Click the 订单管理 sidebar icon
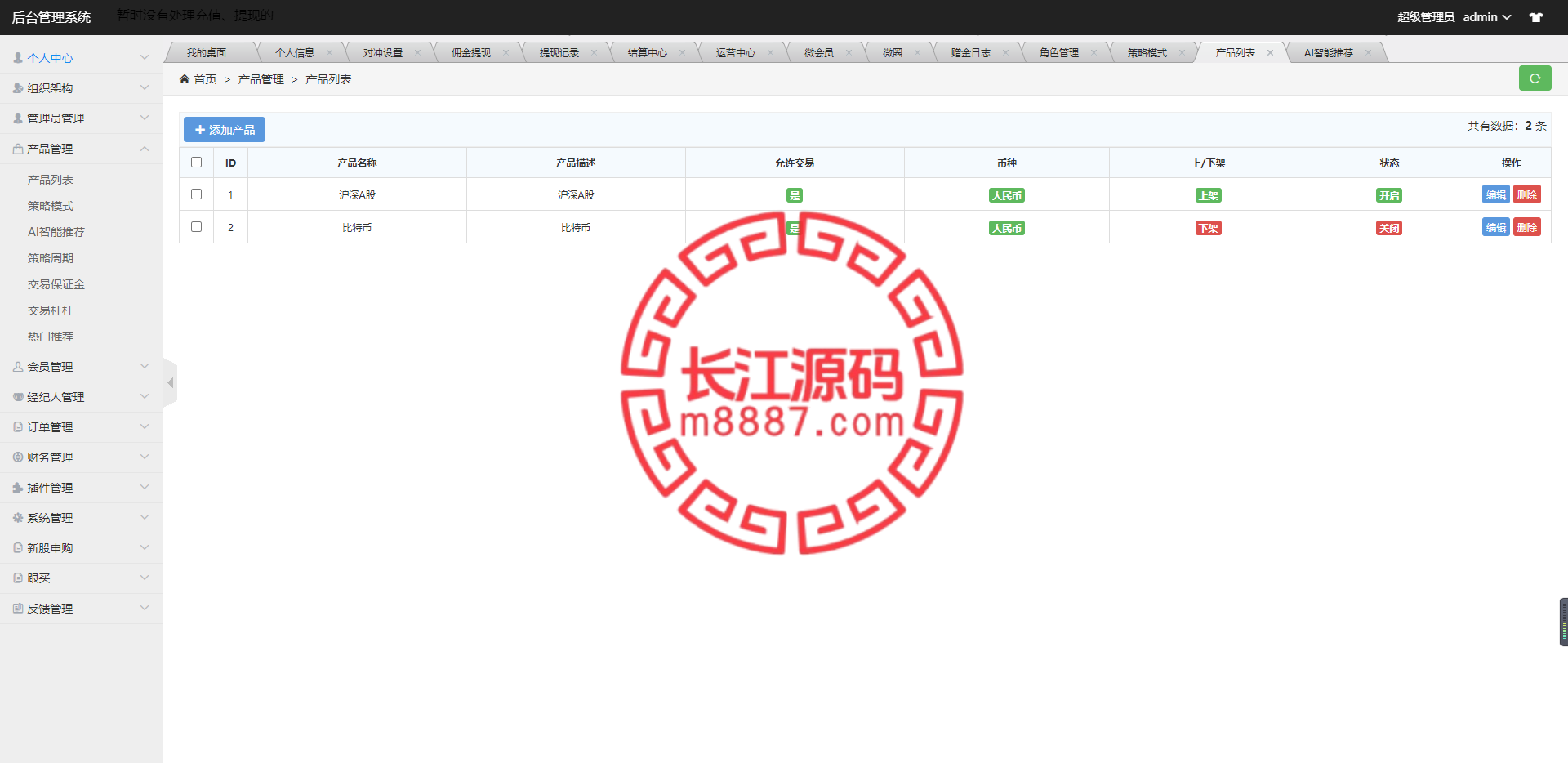 pos(18,427)
